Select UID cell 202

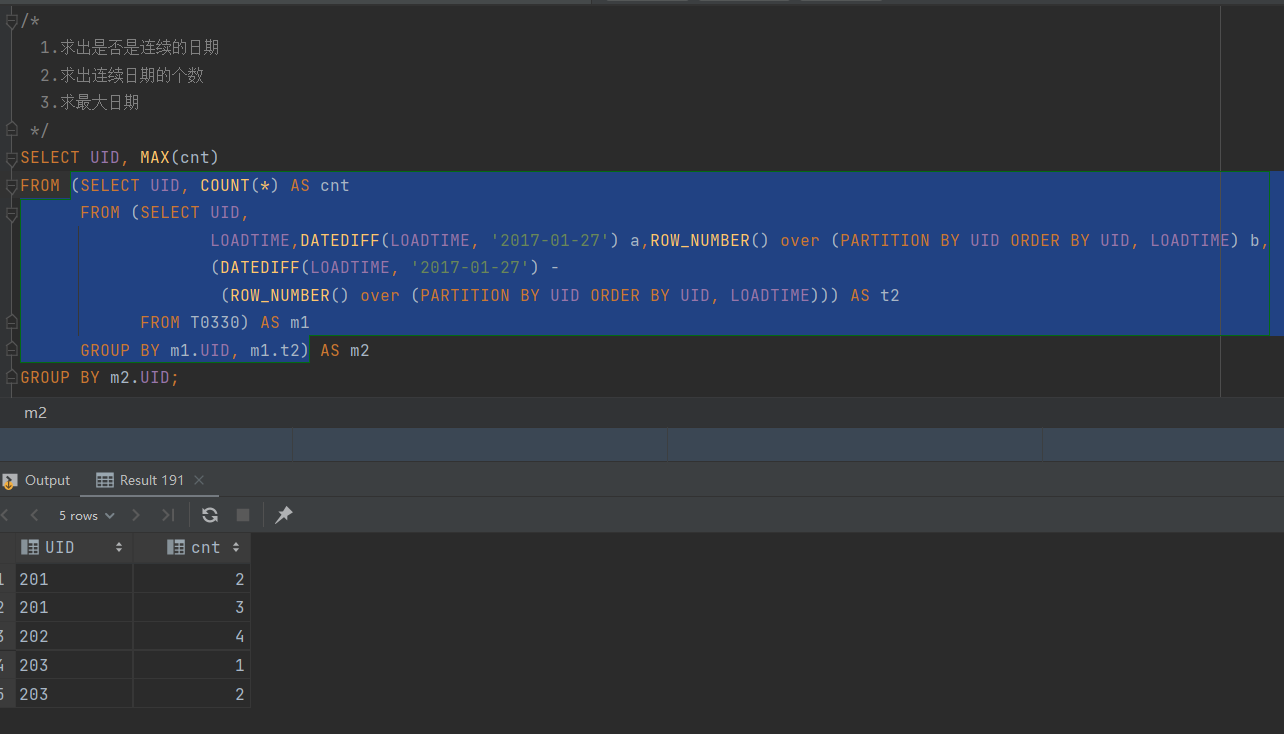pos(73,636)
